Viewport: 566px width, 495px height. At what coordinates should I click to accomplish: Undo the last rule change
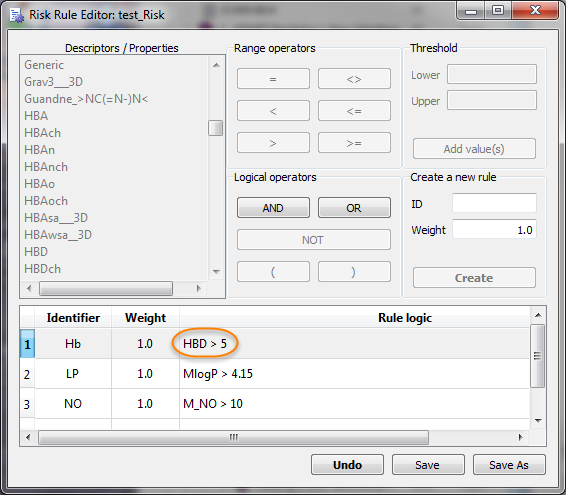(347, 465)
